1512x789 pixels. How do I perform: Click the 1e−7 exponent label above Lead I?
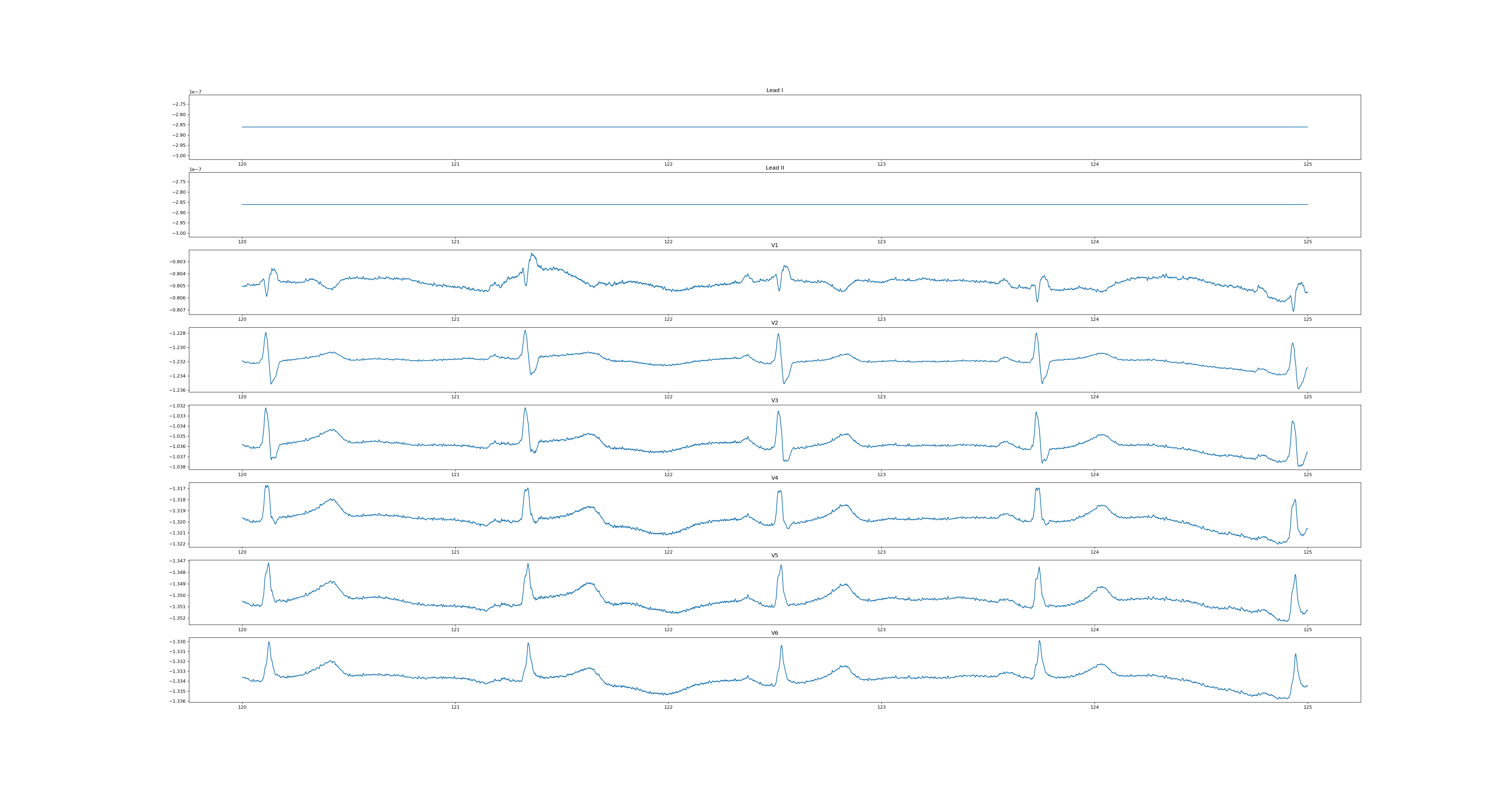(x=195, y=92)
